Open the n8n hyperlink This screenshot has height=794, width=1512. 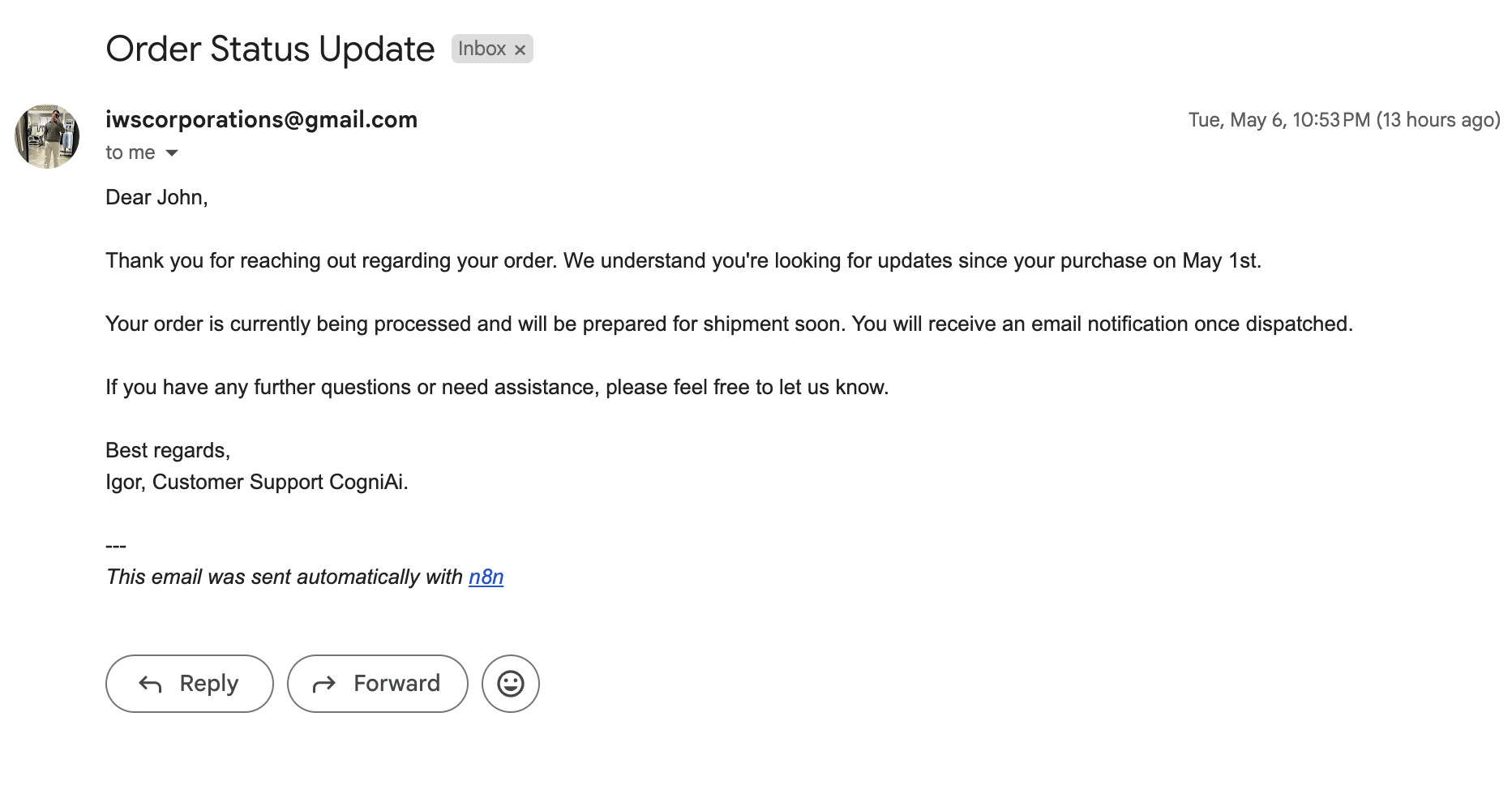coord(486,577)
